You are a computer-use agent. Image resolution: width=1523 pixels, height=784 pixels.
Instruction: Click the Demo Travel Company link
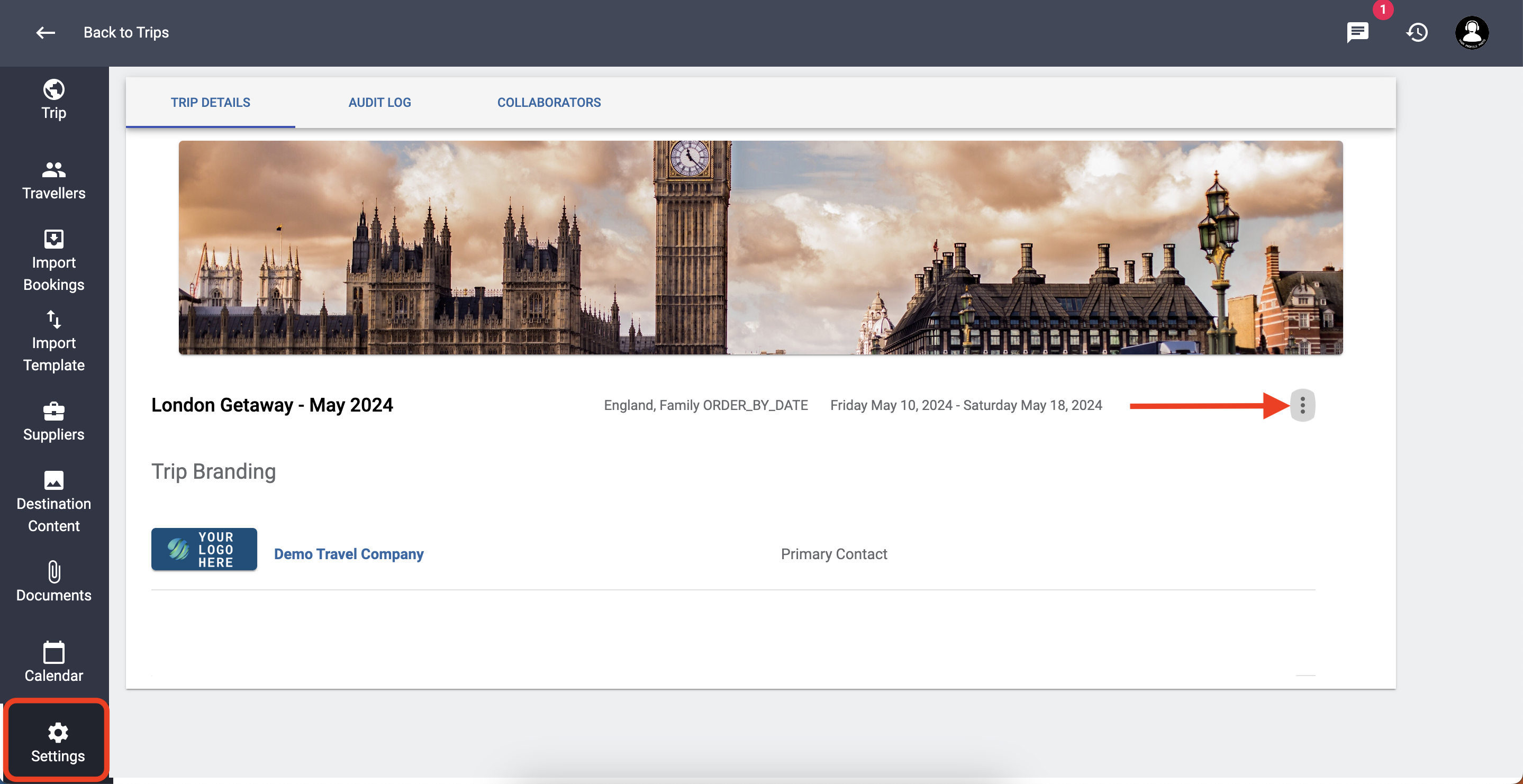[349, 554]
